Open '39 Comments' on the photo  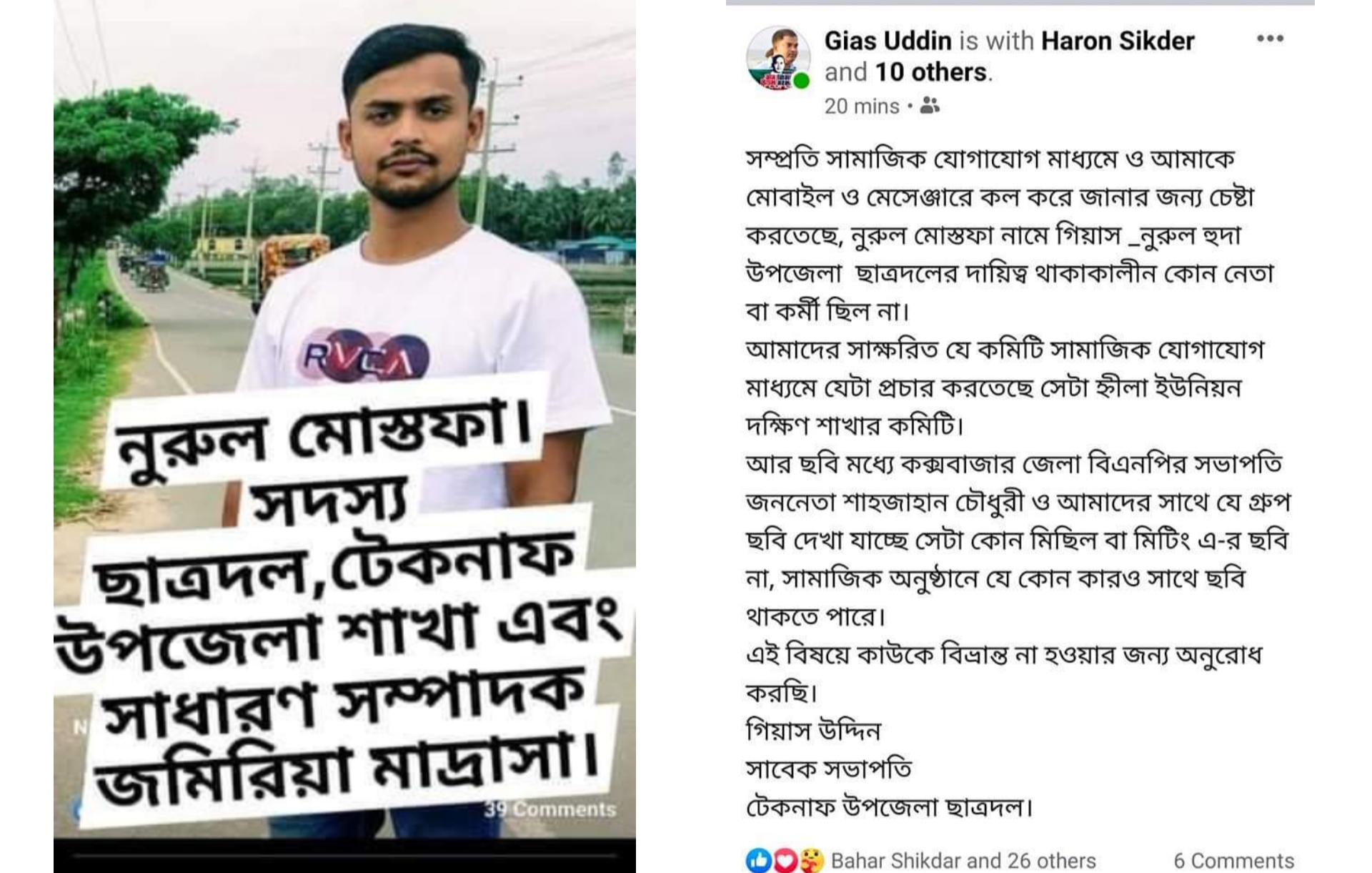(x=550, y=809)
